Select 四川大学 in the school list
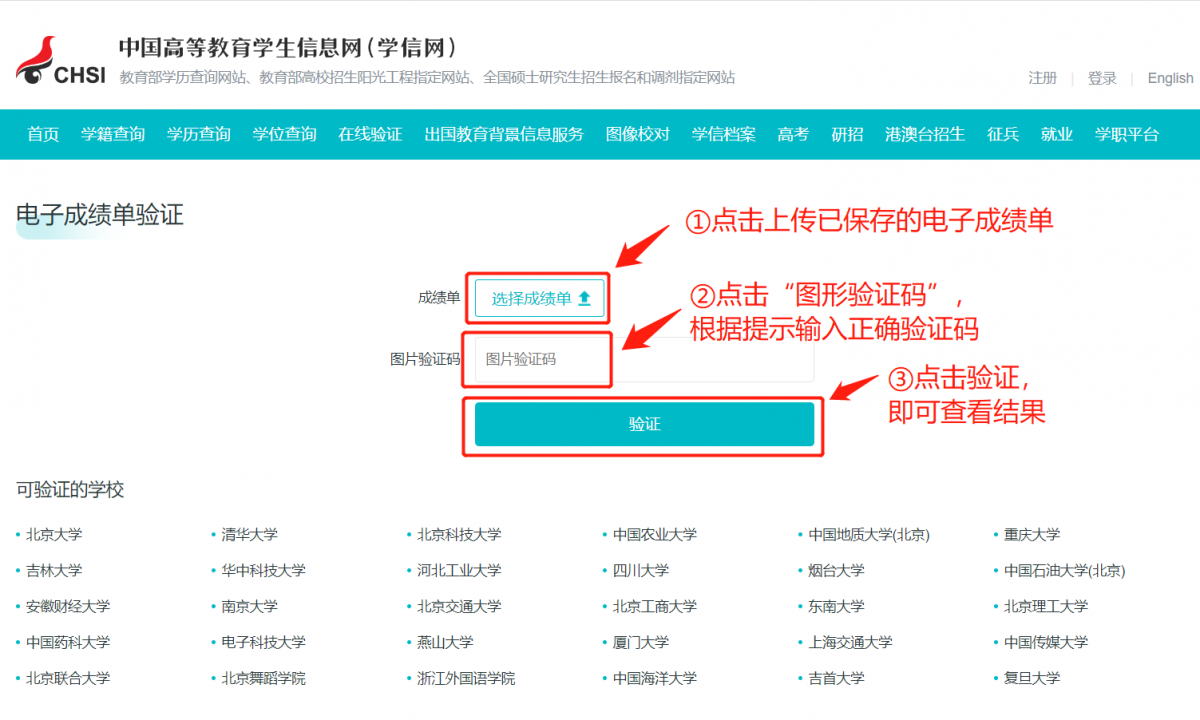The image size is (1200, 720). 641,571
